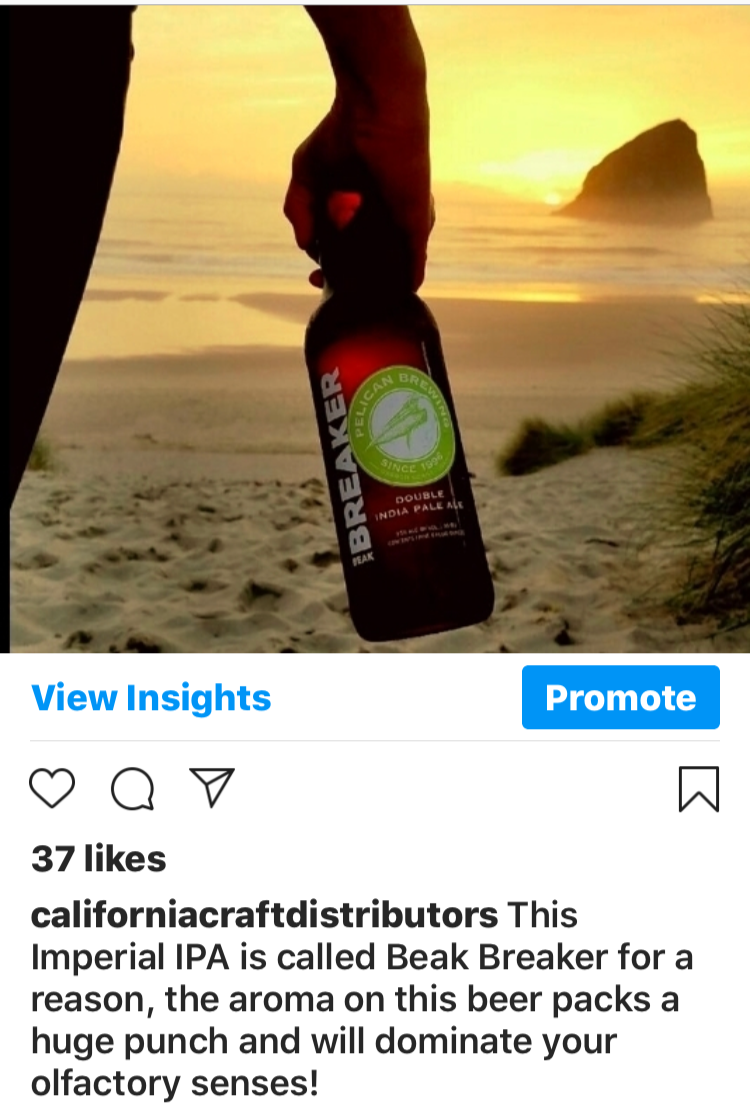This screenshot has width=750, height=1118.
Task: Click the blue Promote button
Action: click(x=620, y=697)
